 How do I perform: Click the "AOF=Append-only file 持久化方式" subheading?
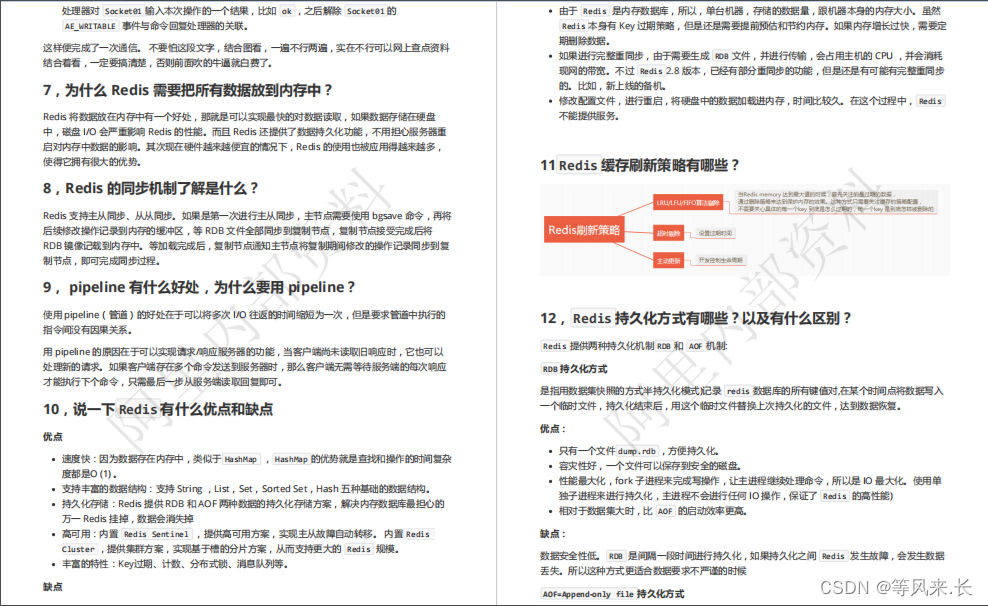612,594
